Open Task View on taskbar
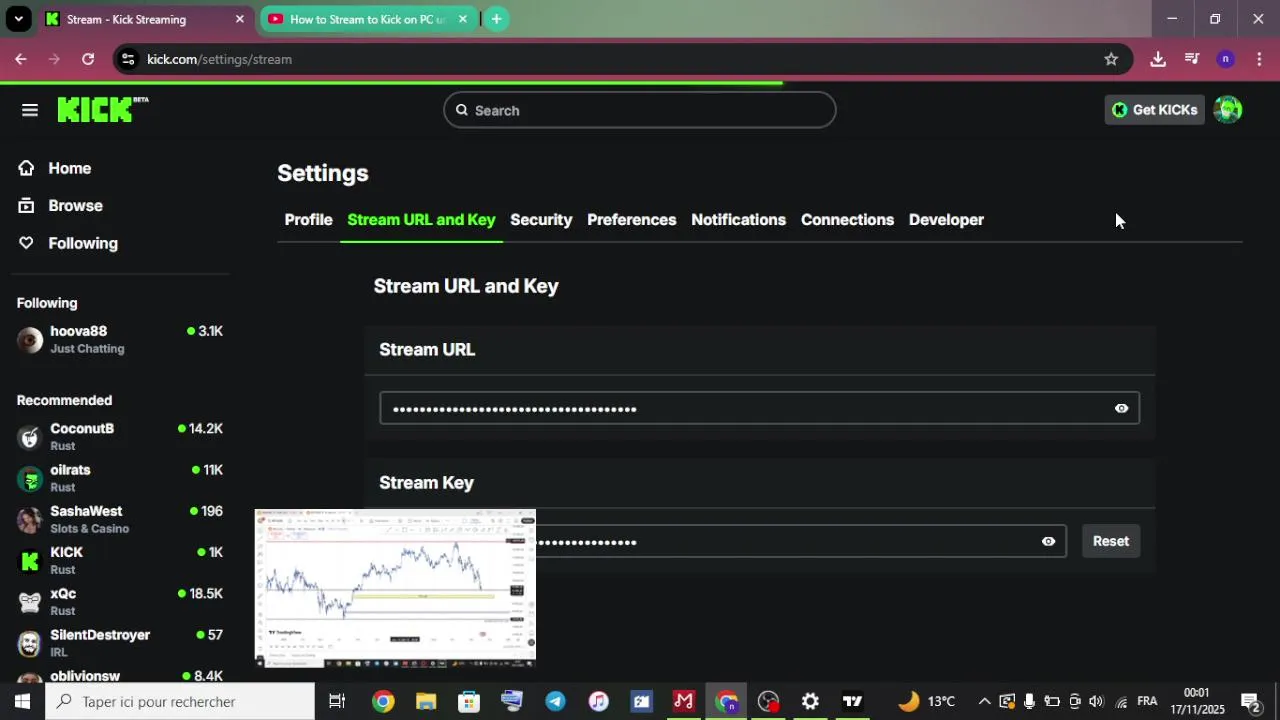The image size is (1280, 720). pos(337,701)
